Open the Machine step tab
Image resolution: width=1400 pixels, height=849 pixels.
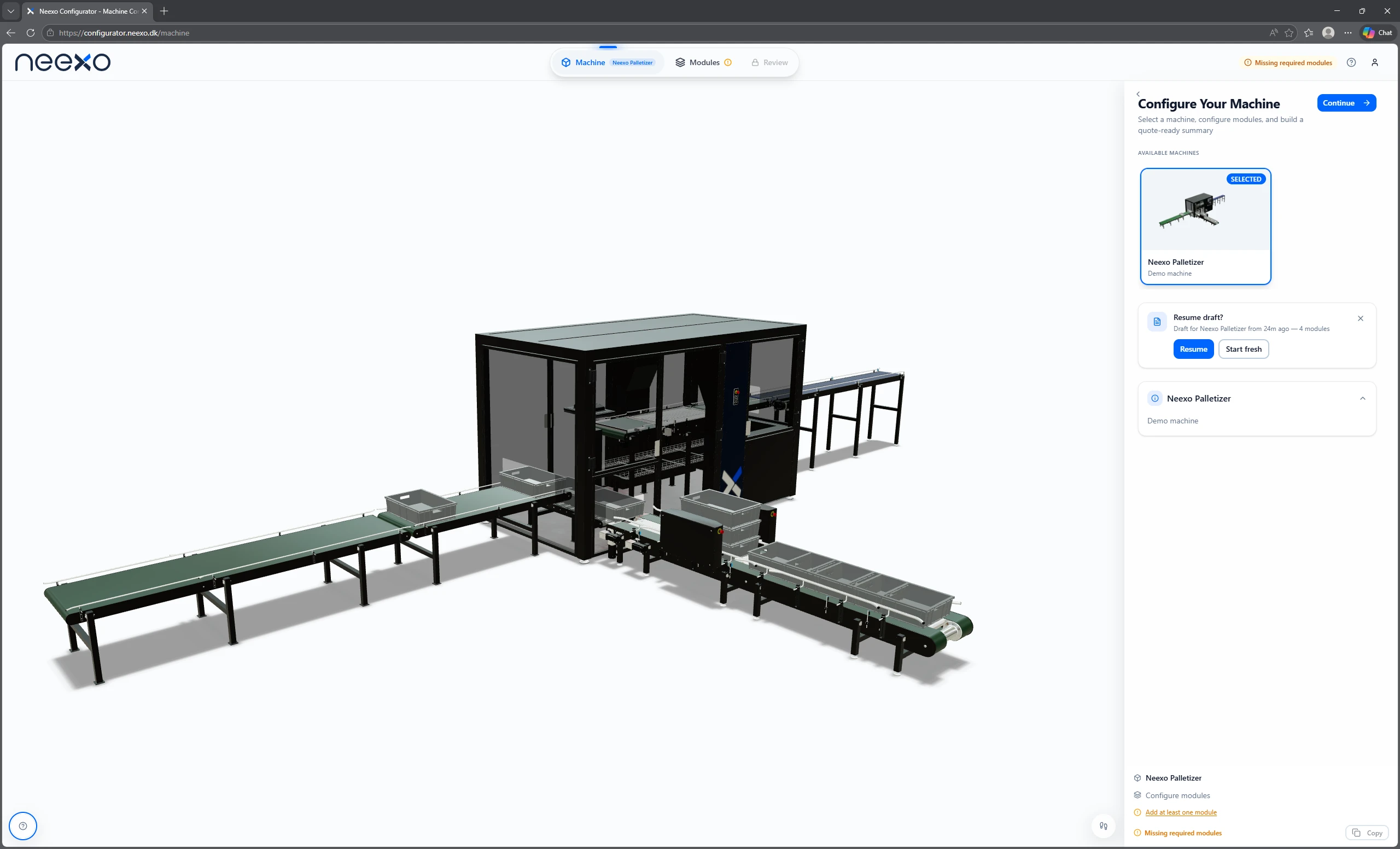click(x=608, y=62)
